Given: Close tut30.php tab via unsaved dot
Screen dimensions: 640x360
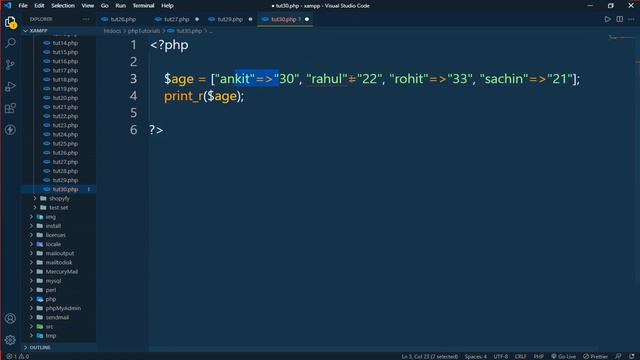Looking at the screenshot, I should click(307, 19).
